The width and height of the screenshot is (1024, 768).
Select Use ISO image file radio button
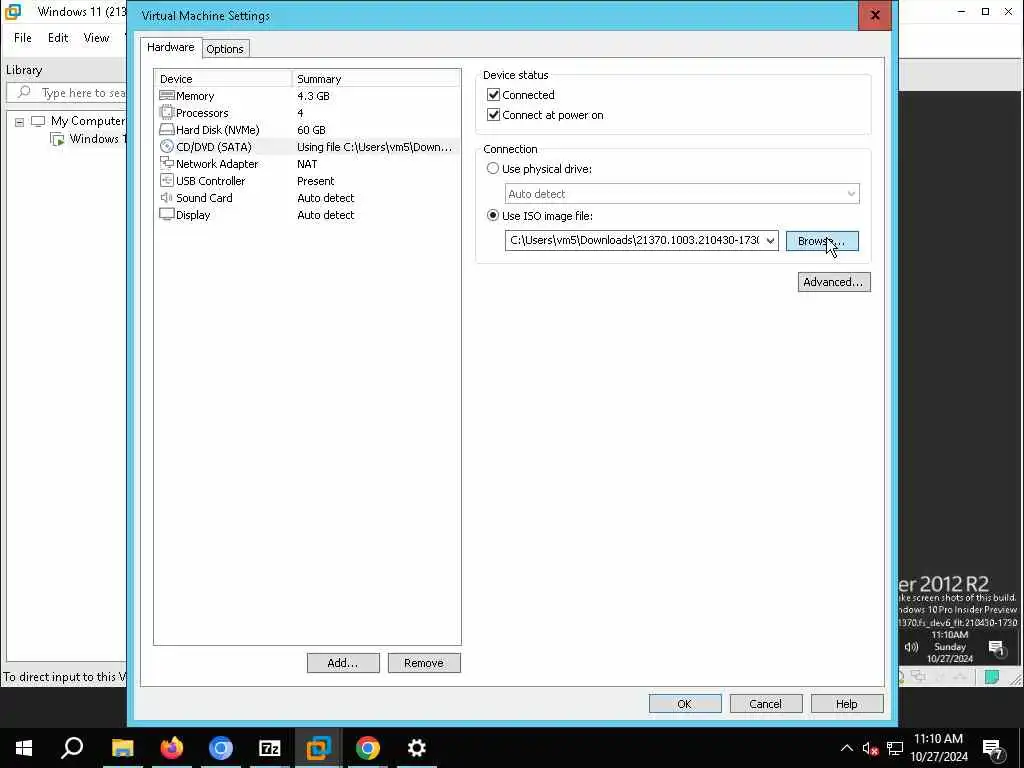coord(493,216)
